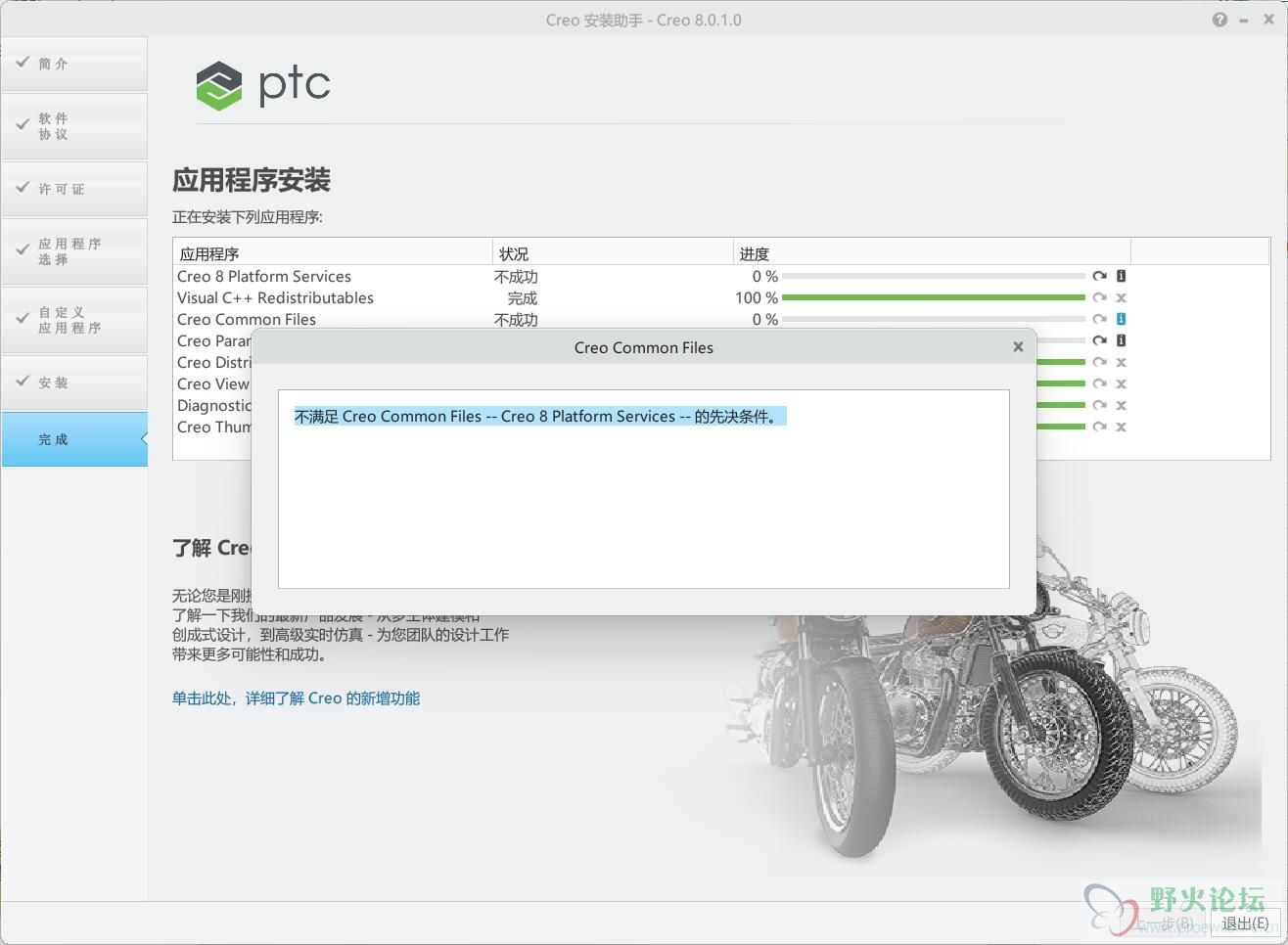Screen dimensions: 1288x945
Task: Go to the 许可证 step
Action: click(x=74, y=189)
